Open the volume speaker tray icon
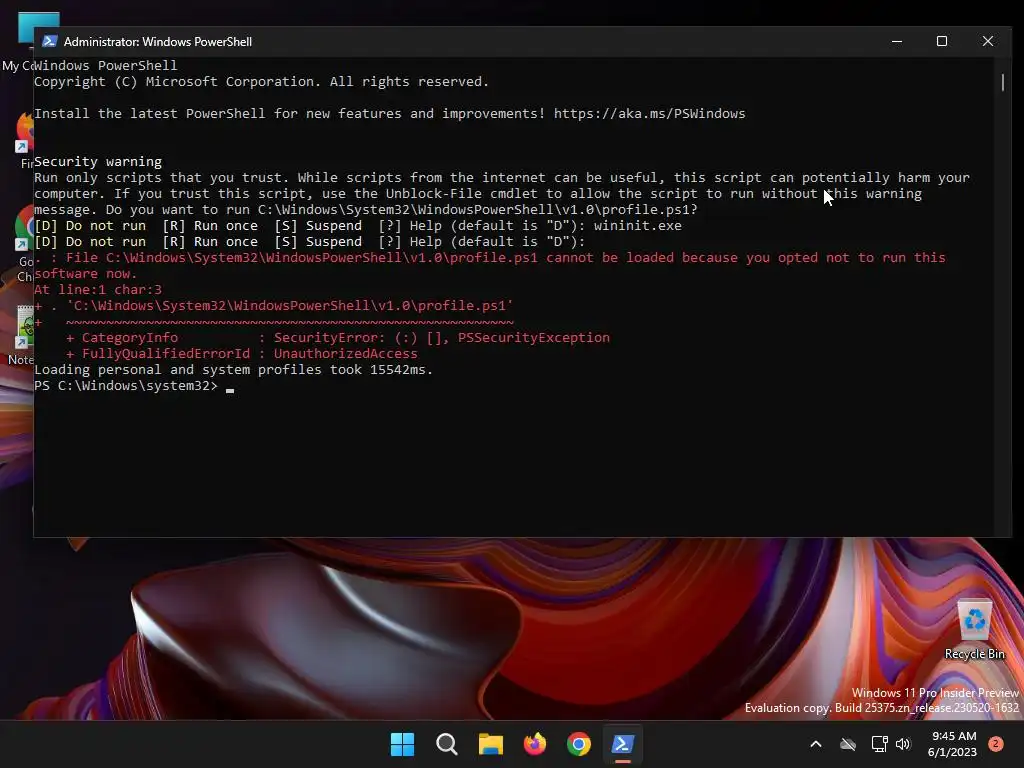 [x=903, y=744]
